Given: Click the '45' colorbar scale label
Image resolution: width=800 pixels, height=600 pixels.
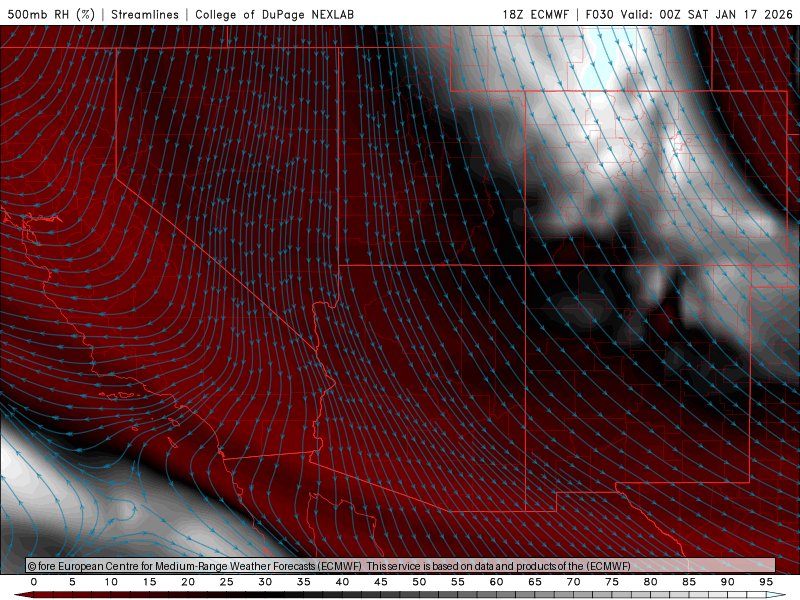Looking at the screenshot, I should [x=381, y=582].
